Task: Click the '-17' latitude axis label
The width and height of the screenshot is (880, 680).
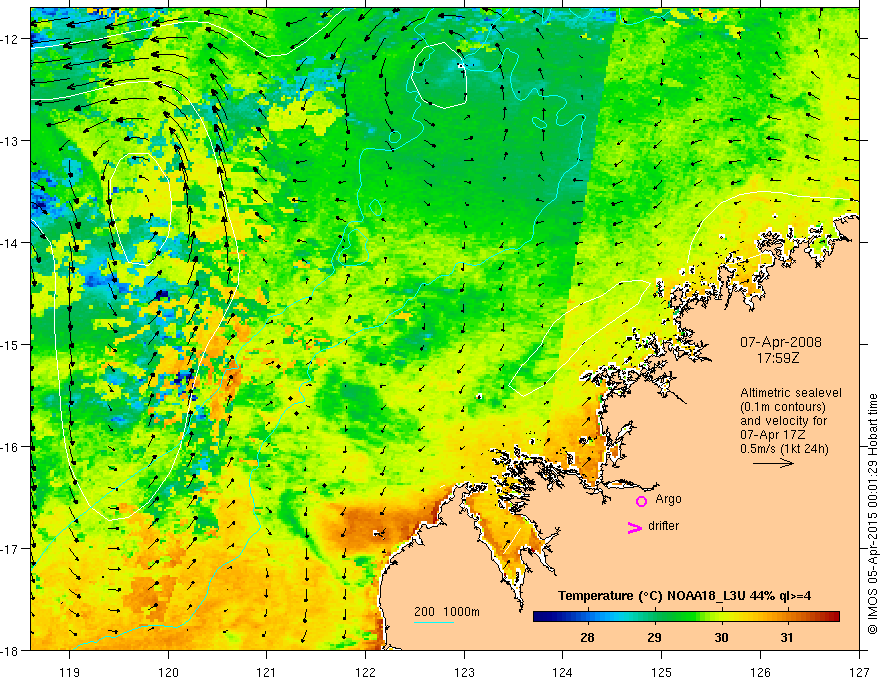Action: click(10, 549)
